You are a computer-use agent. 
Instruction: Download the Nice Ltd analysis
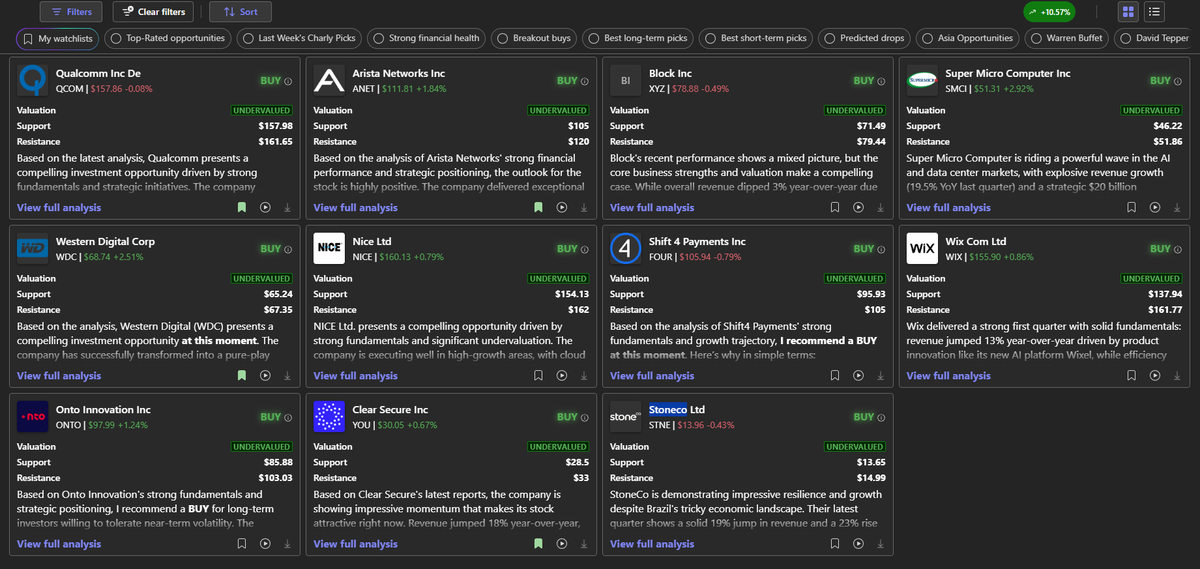[x=584, y=376]
